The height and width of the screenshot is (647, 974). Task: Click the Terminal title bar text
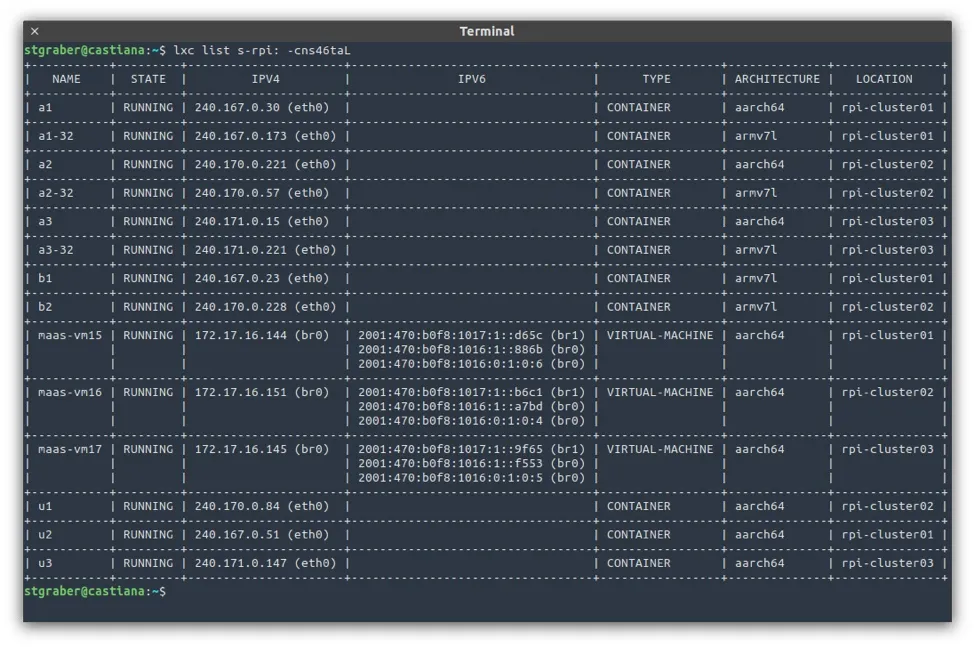pos(487,31)
